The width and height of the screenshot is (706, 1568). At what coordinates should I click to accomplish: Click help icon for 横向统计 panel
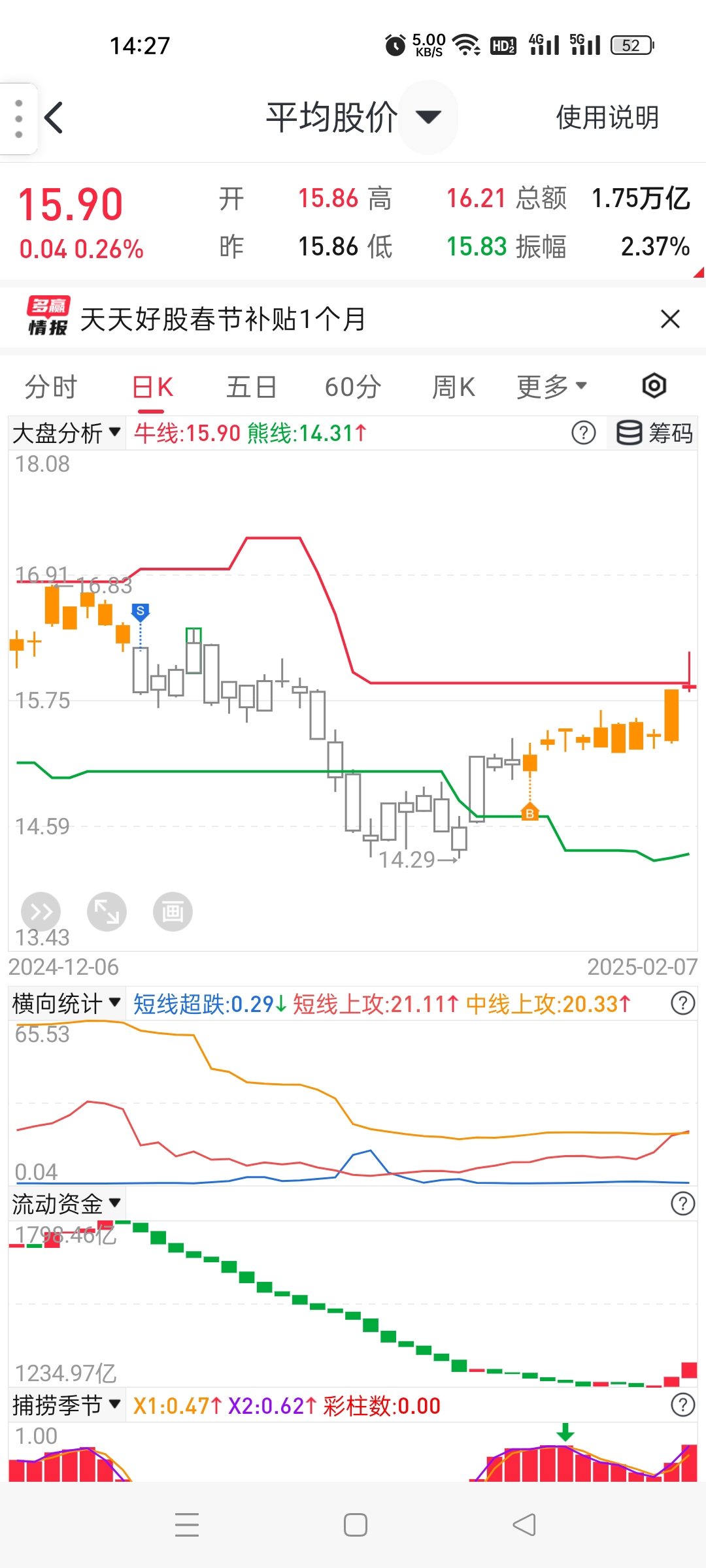pos(683,1003)
